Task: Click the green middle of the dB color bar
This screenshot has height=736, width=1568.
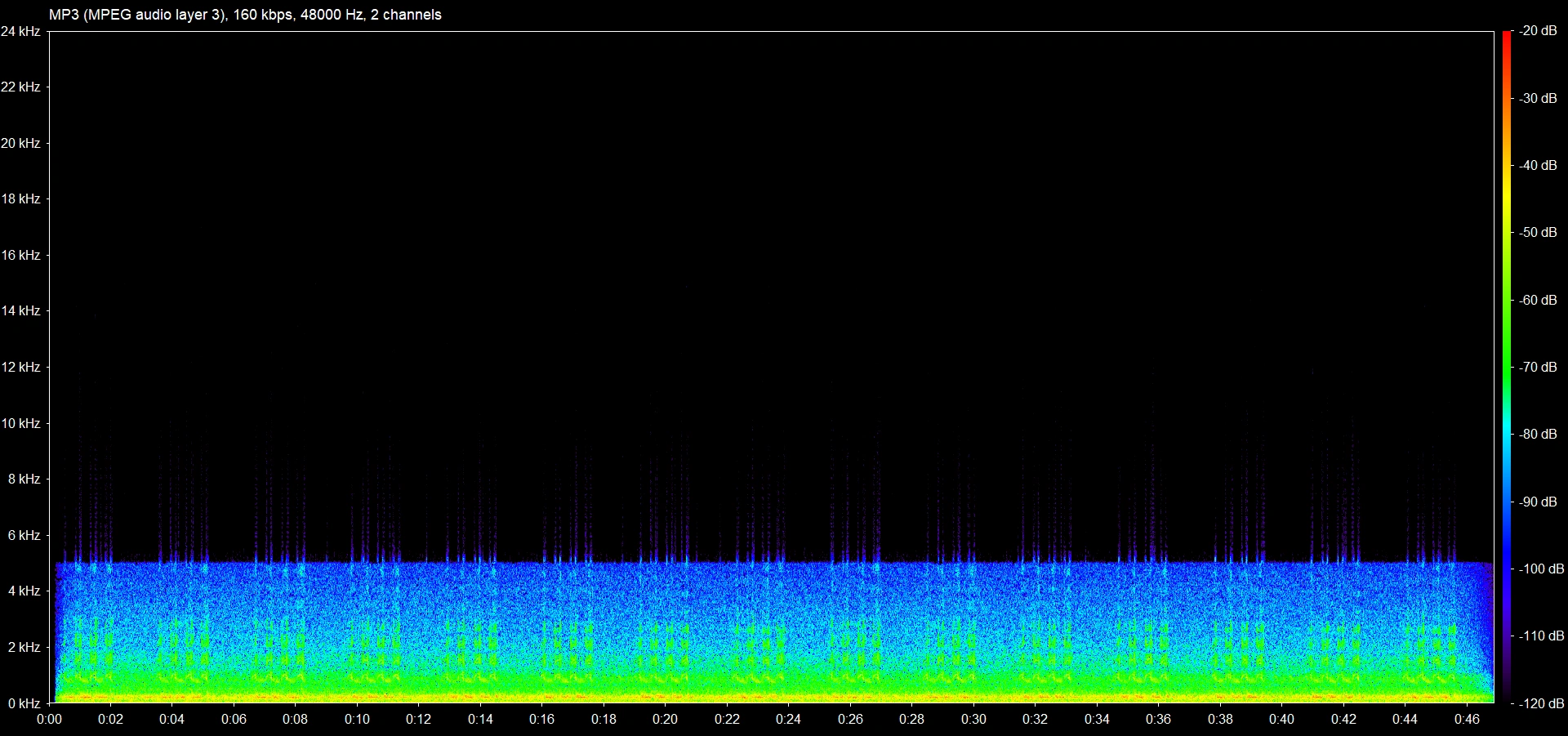Action: point(1507,368)
